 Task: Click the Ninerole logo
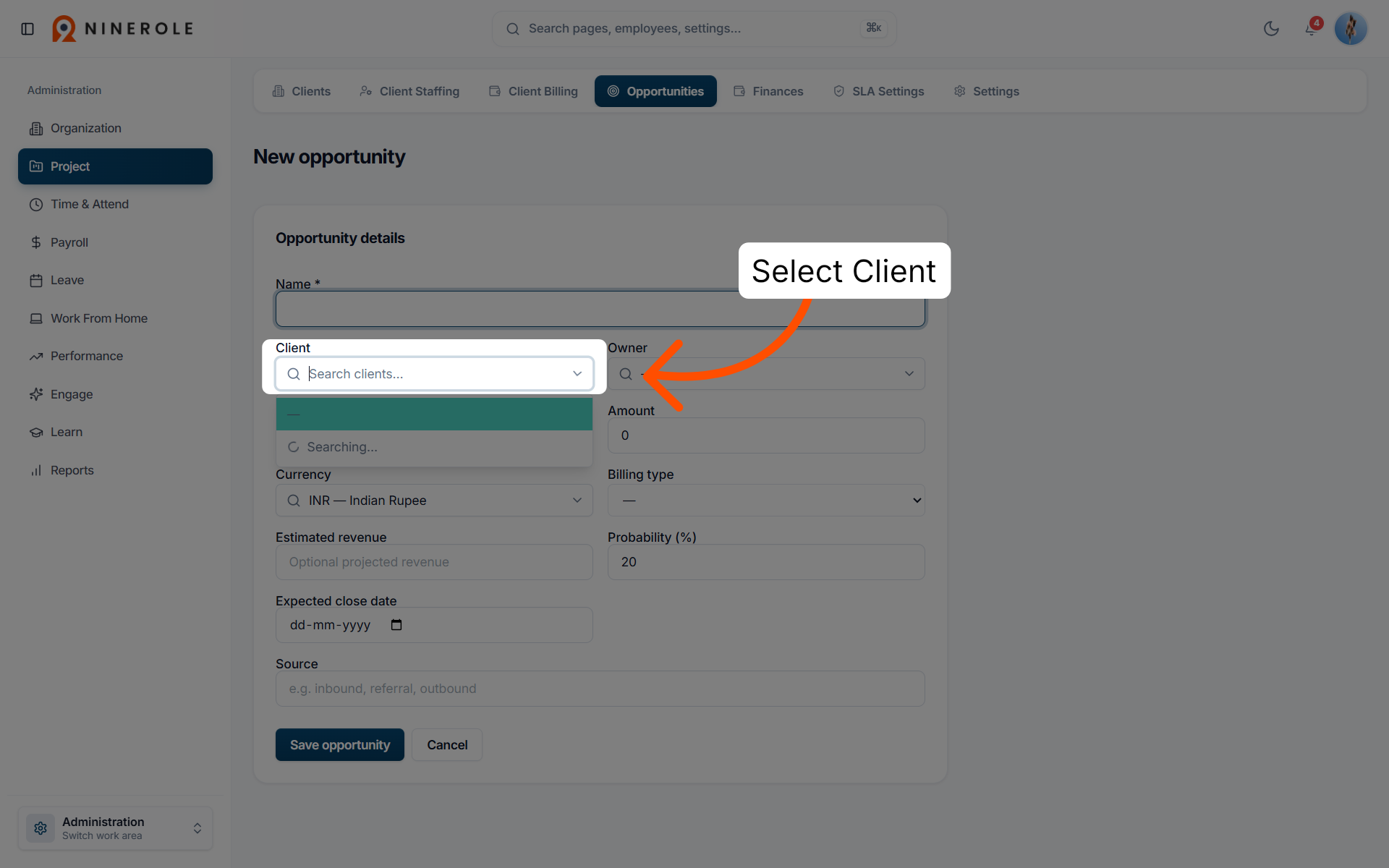click(x=123, y=29)
